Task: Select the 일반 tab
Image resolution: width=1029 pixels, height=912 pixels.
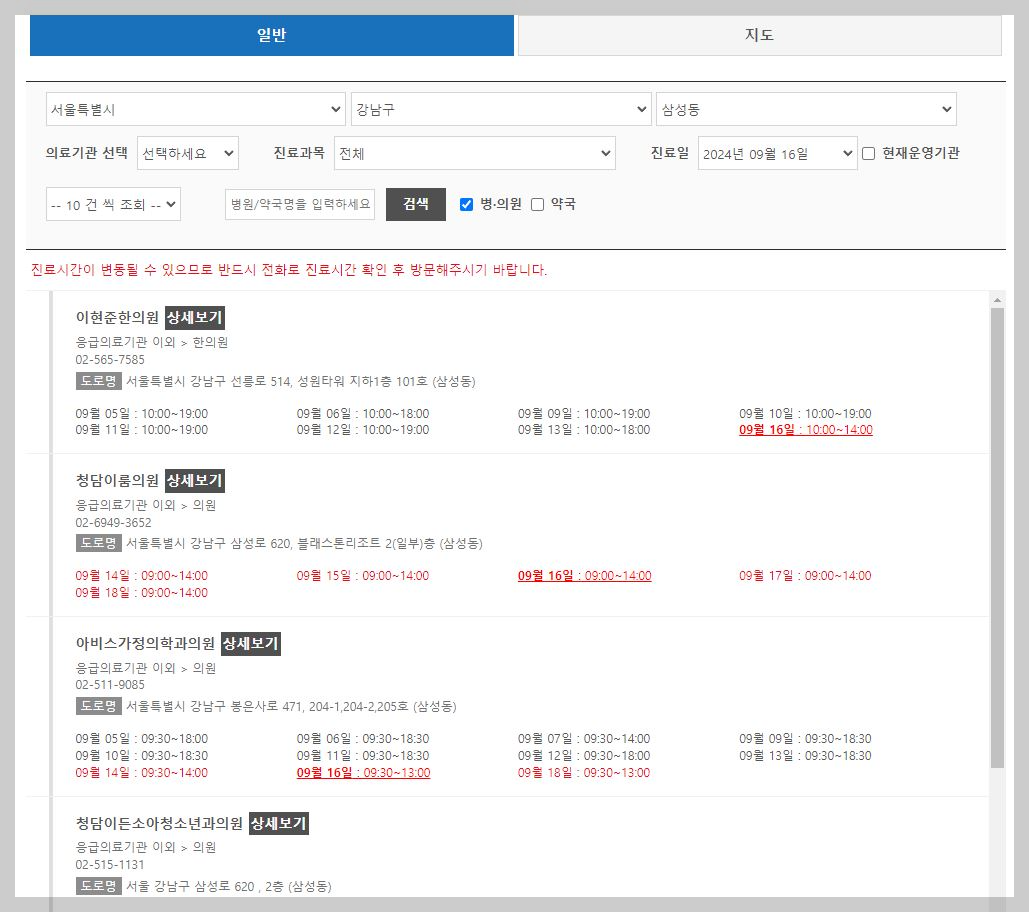Action: (272, 35)
